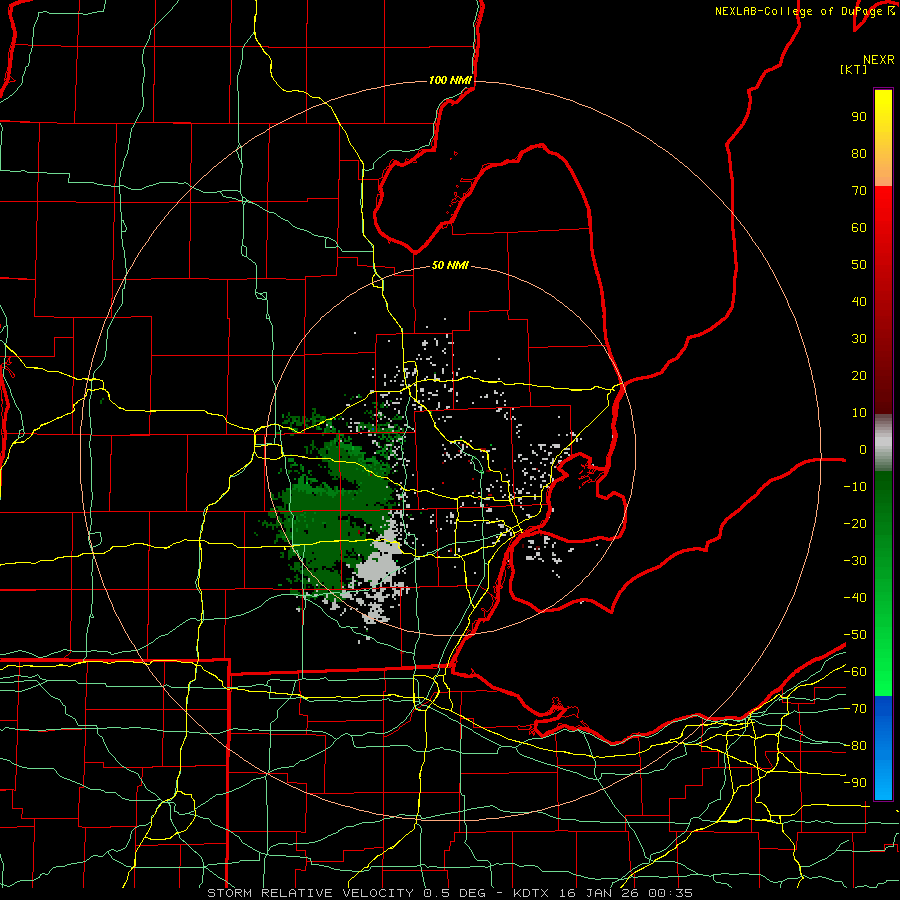Pick the yellow segment atop the color bar

tap(883, 138)
